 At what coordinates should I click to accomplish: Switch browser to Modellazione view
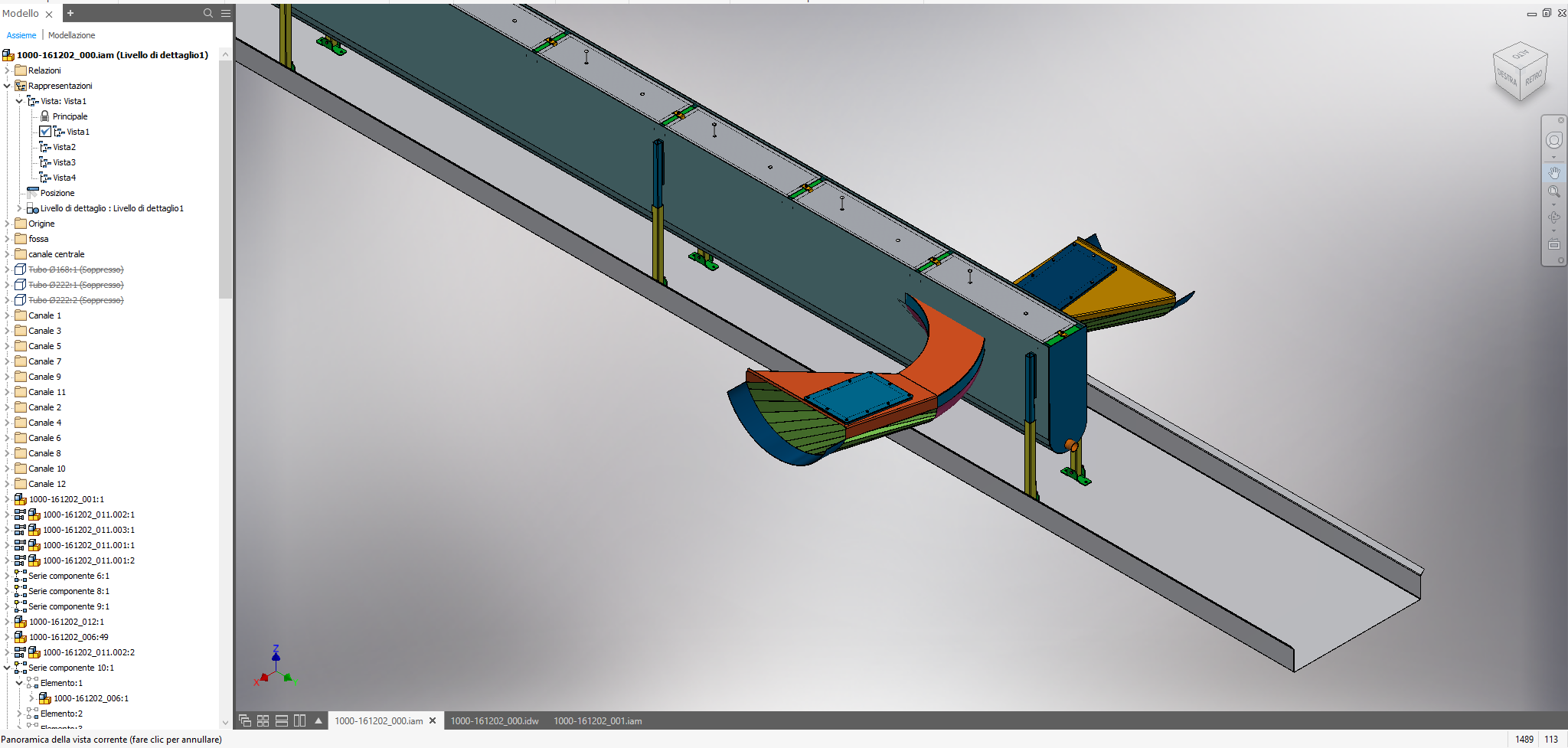click(x=71, y=35)
